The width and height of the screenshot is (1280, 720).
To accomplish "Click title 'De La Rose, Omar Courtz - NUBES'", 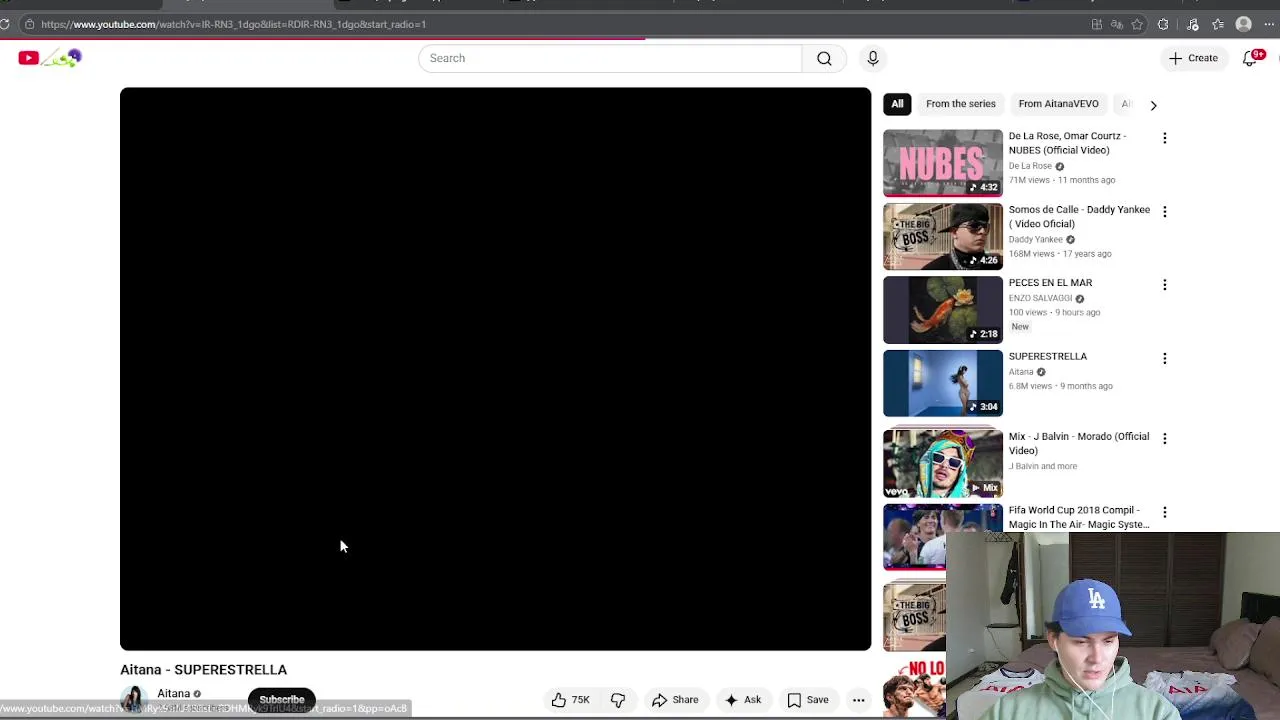I will coord(1067,143).
